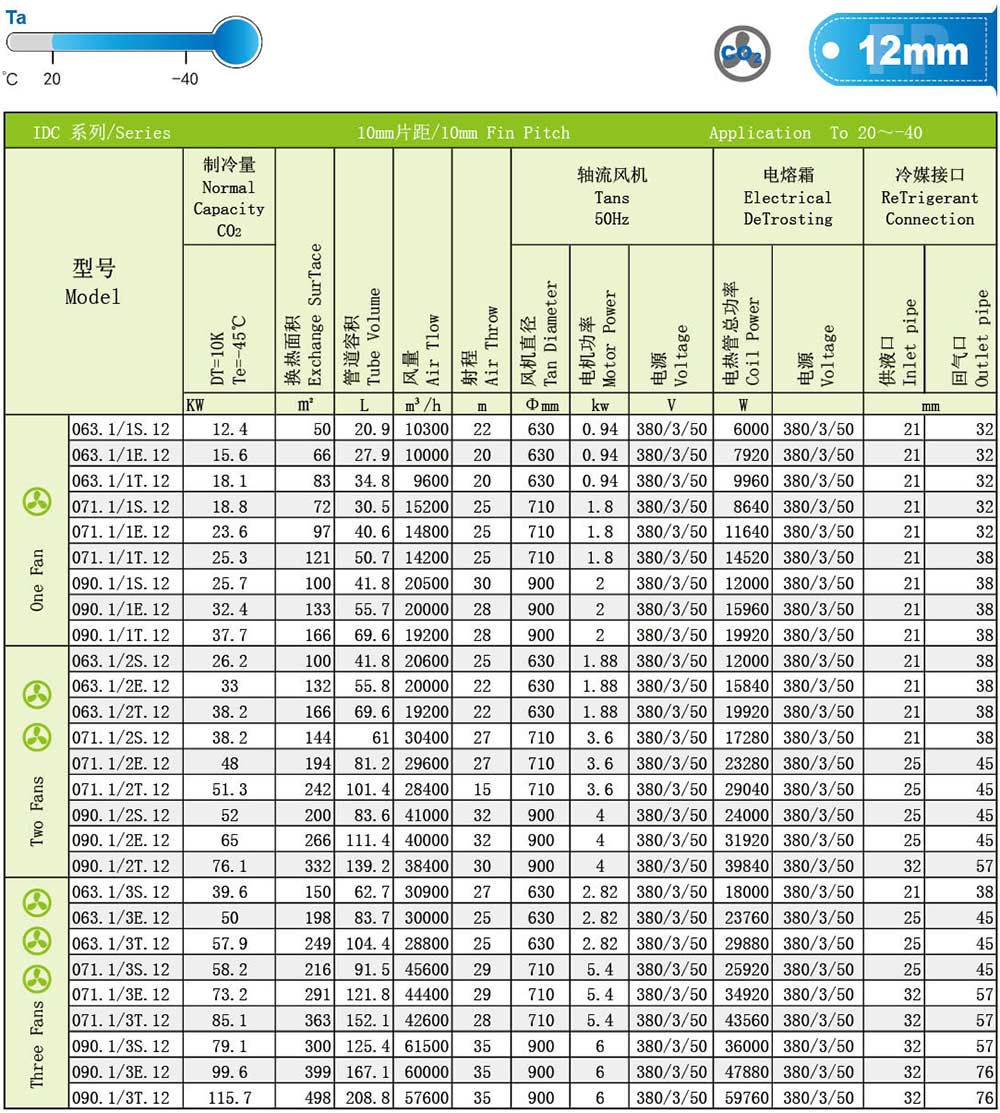Screen dimensions: 1000x1113
Task: Click the 'One Fan' group label
Action: 37,579
